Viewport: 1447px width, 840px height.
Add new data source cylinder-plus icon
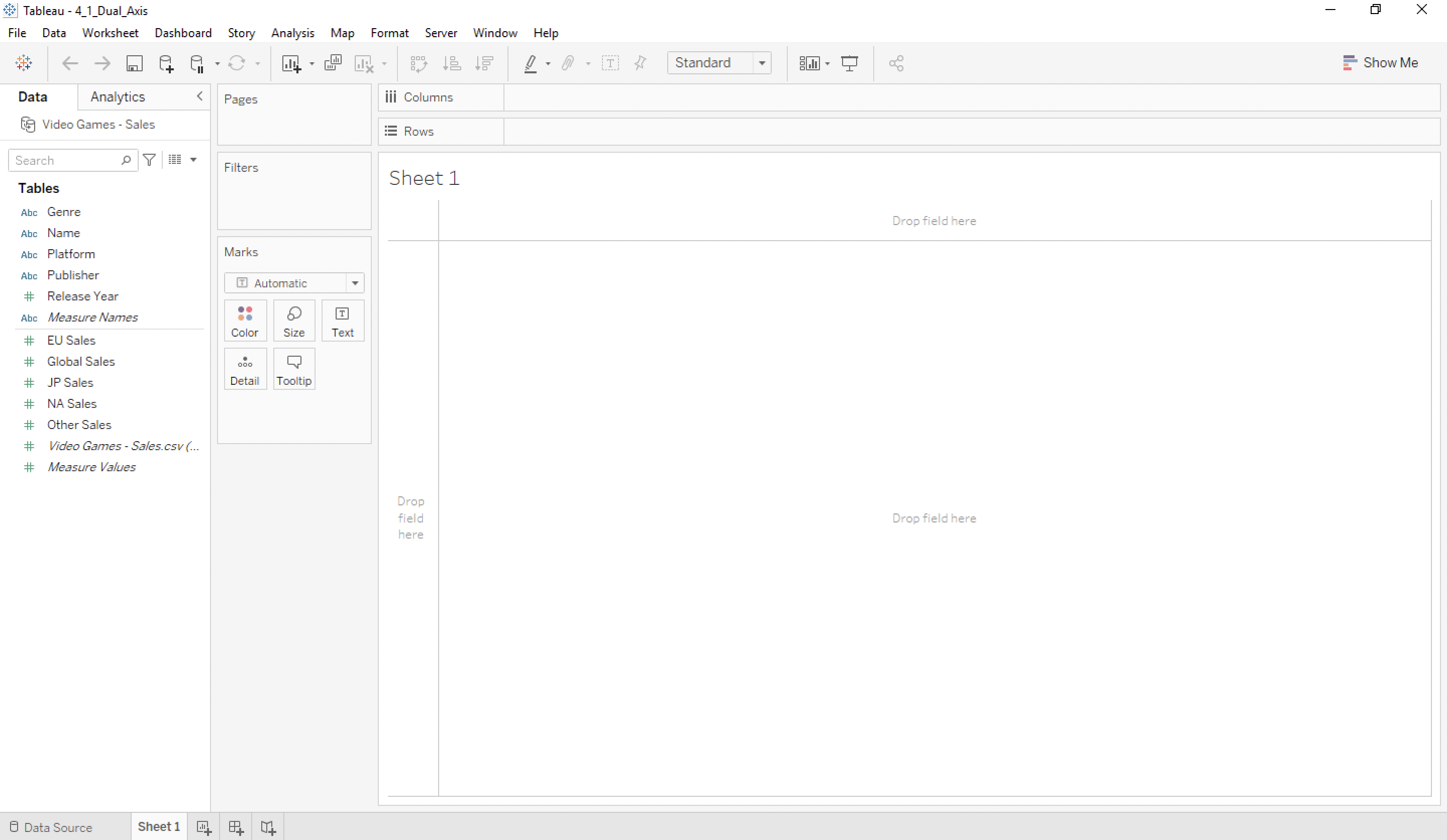[x=166, y=63]
